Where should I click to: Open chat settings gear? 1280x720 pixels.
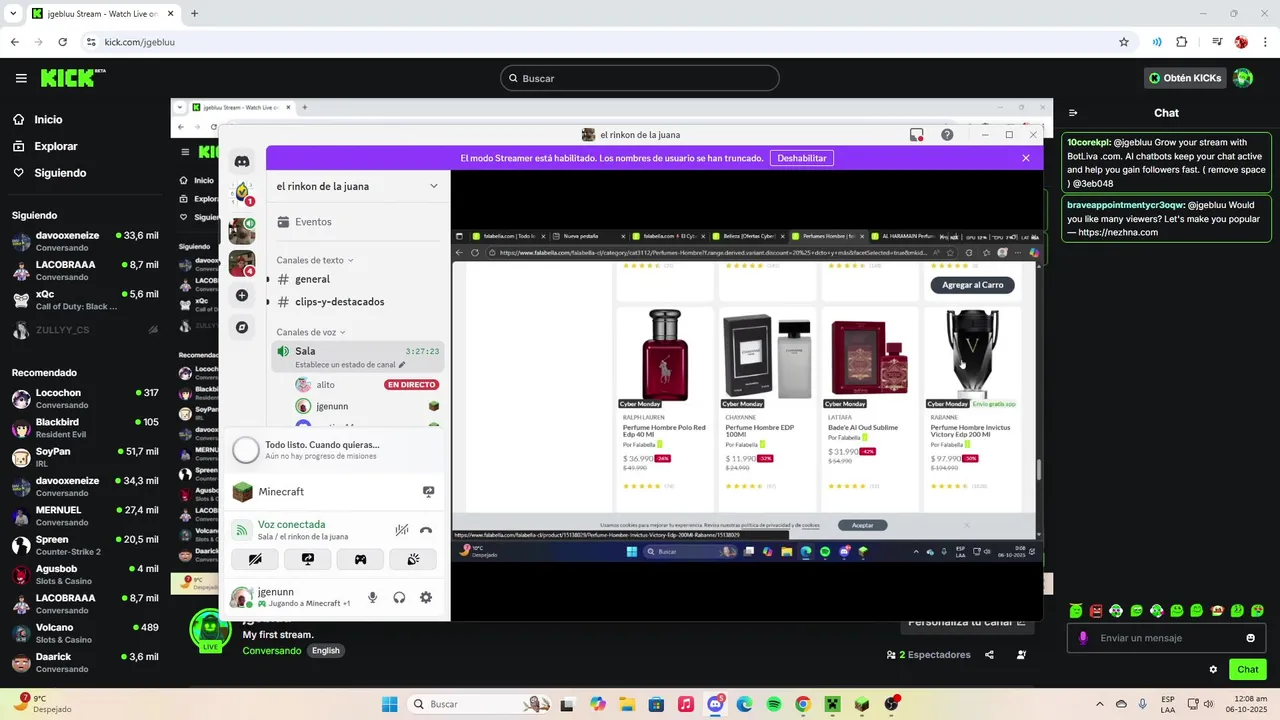(x=1213, y=669)
